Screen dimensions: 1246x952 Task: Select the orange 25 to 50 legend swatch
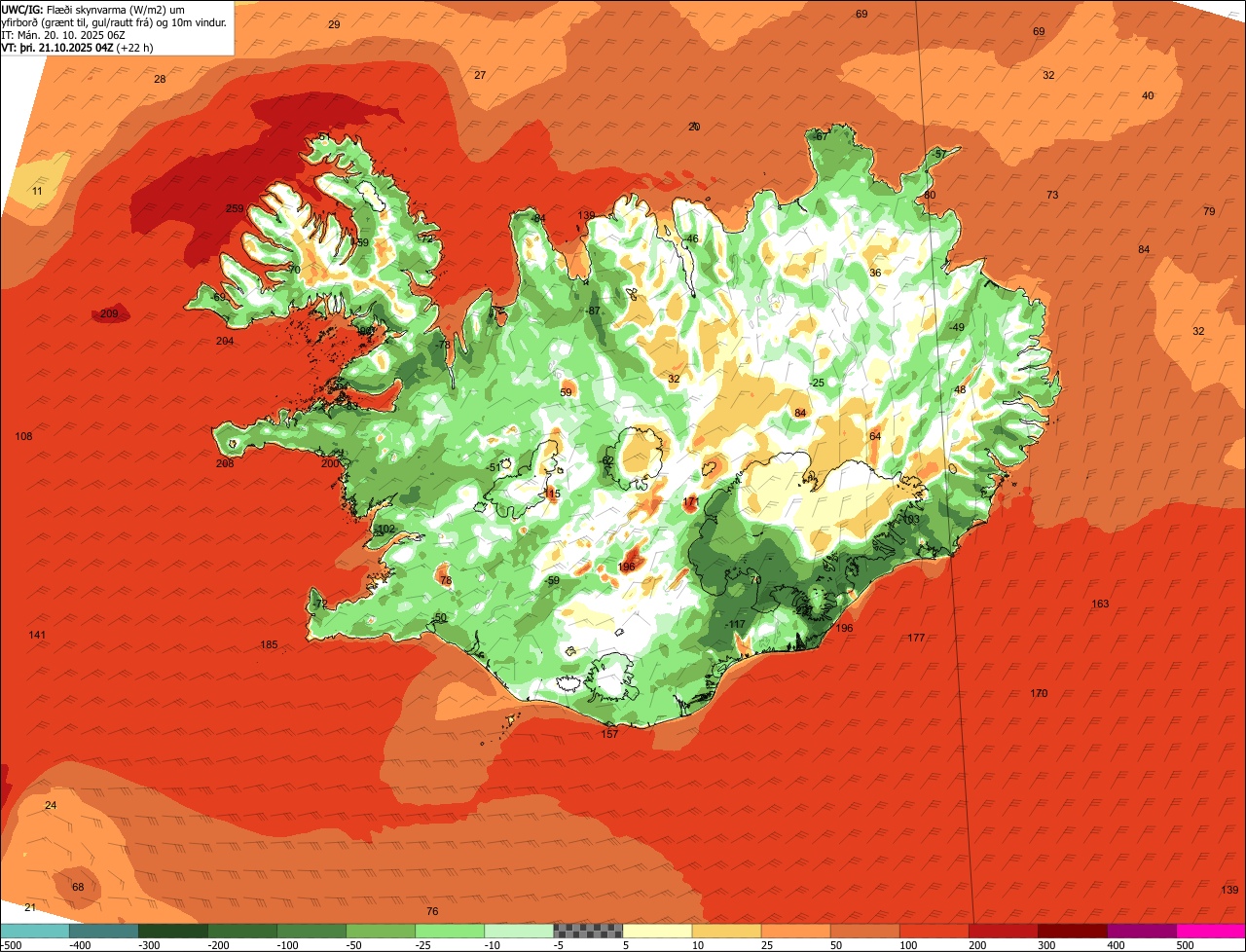(x=795, y=931)
